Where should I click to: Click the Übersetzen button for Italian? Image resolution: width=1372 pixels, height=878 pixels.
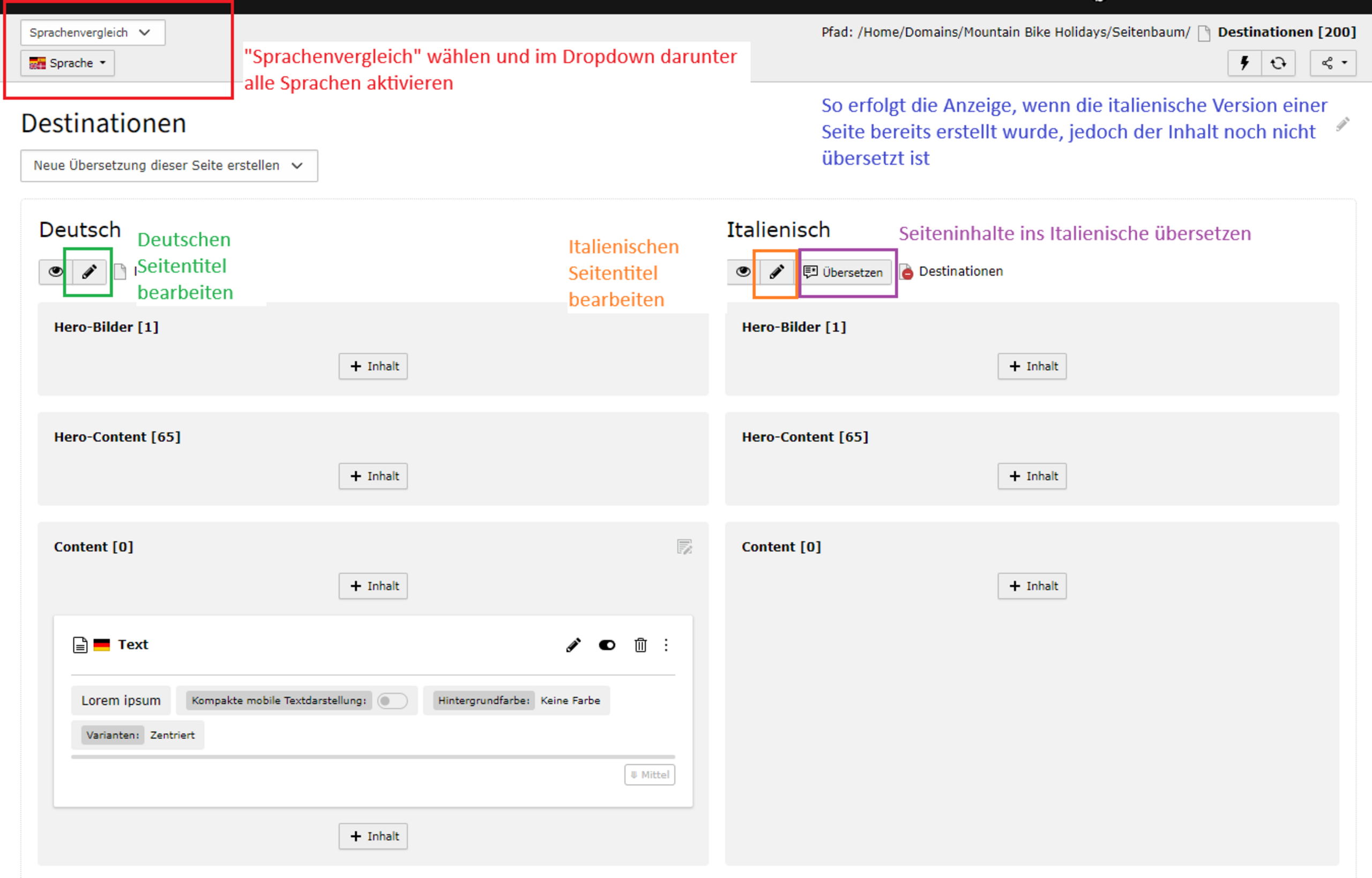[846, 272]
